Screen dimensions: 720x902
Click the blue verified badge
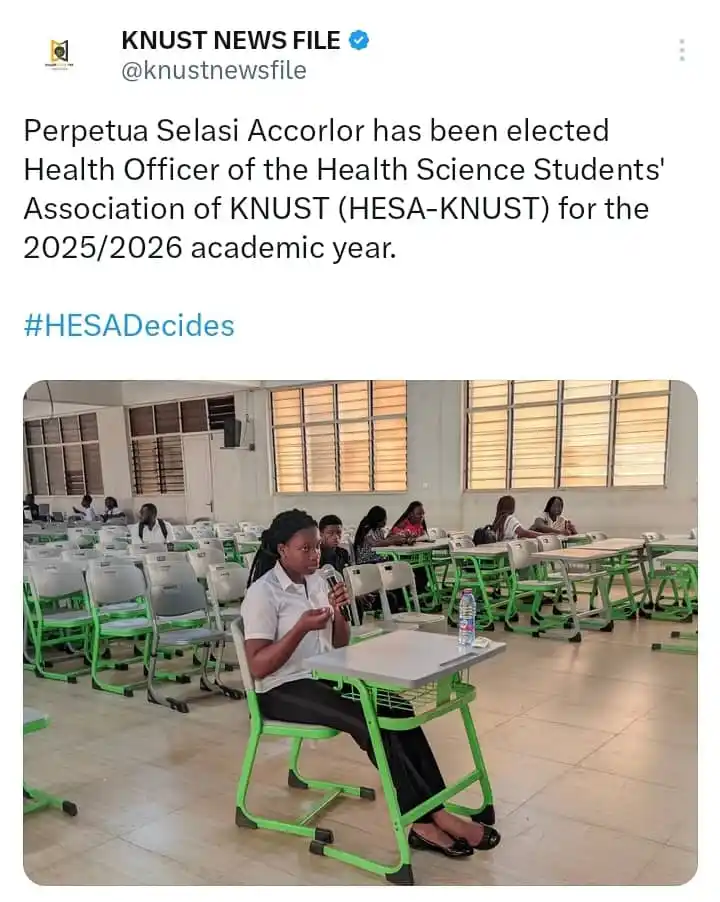tap(359, 40)
